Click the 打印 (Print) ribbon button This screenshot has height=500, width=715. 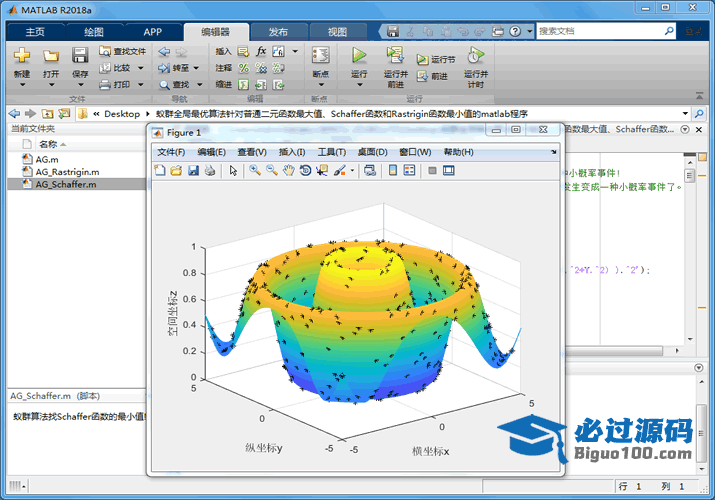(x=116, y=84)
